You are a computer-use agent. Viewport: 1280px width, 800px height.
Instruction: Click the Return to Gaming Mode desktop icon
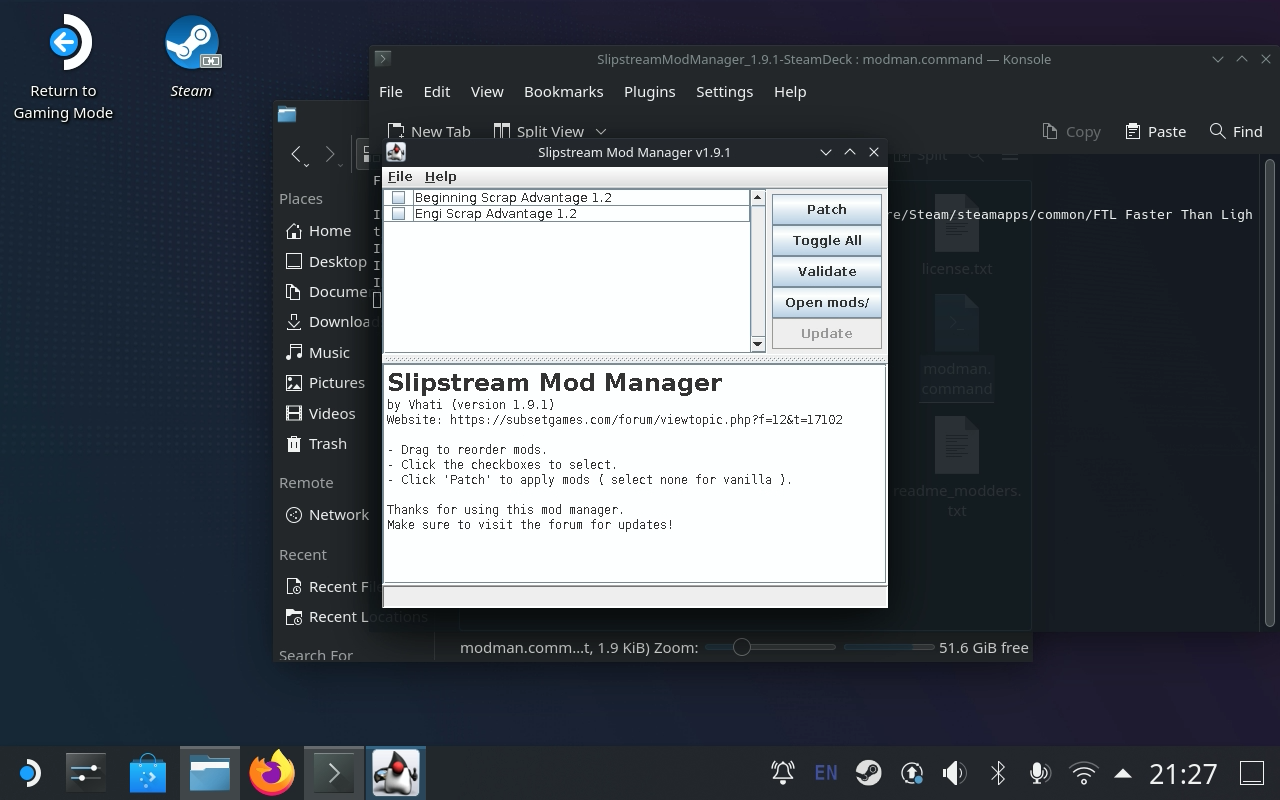[x=63, y=40]
